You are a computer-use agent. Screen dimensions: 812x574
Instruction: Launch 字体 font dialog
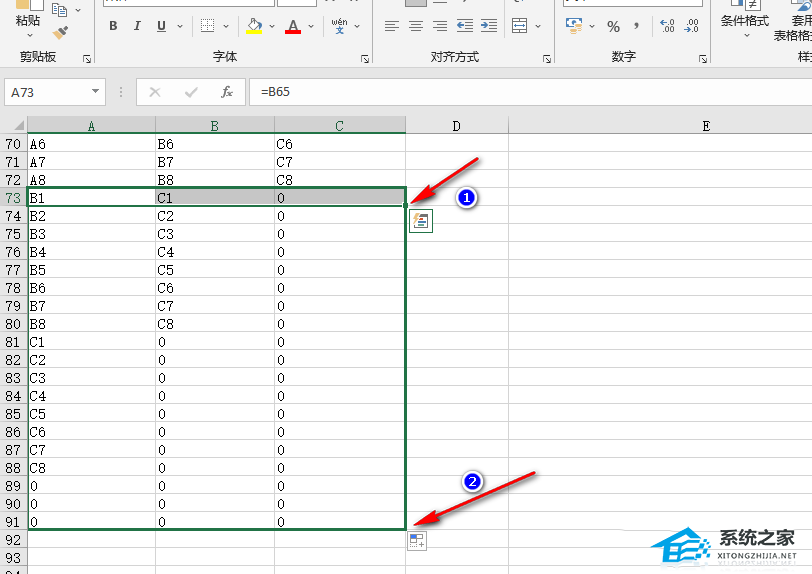[365, 59]
